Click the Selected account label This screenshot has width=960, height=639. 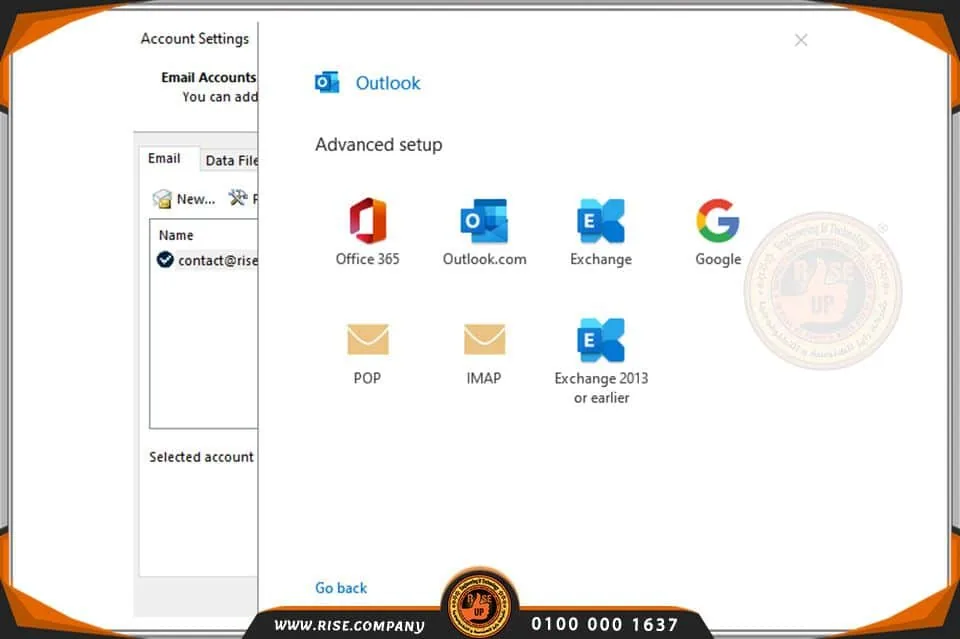[x=201, y=457]
